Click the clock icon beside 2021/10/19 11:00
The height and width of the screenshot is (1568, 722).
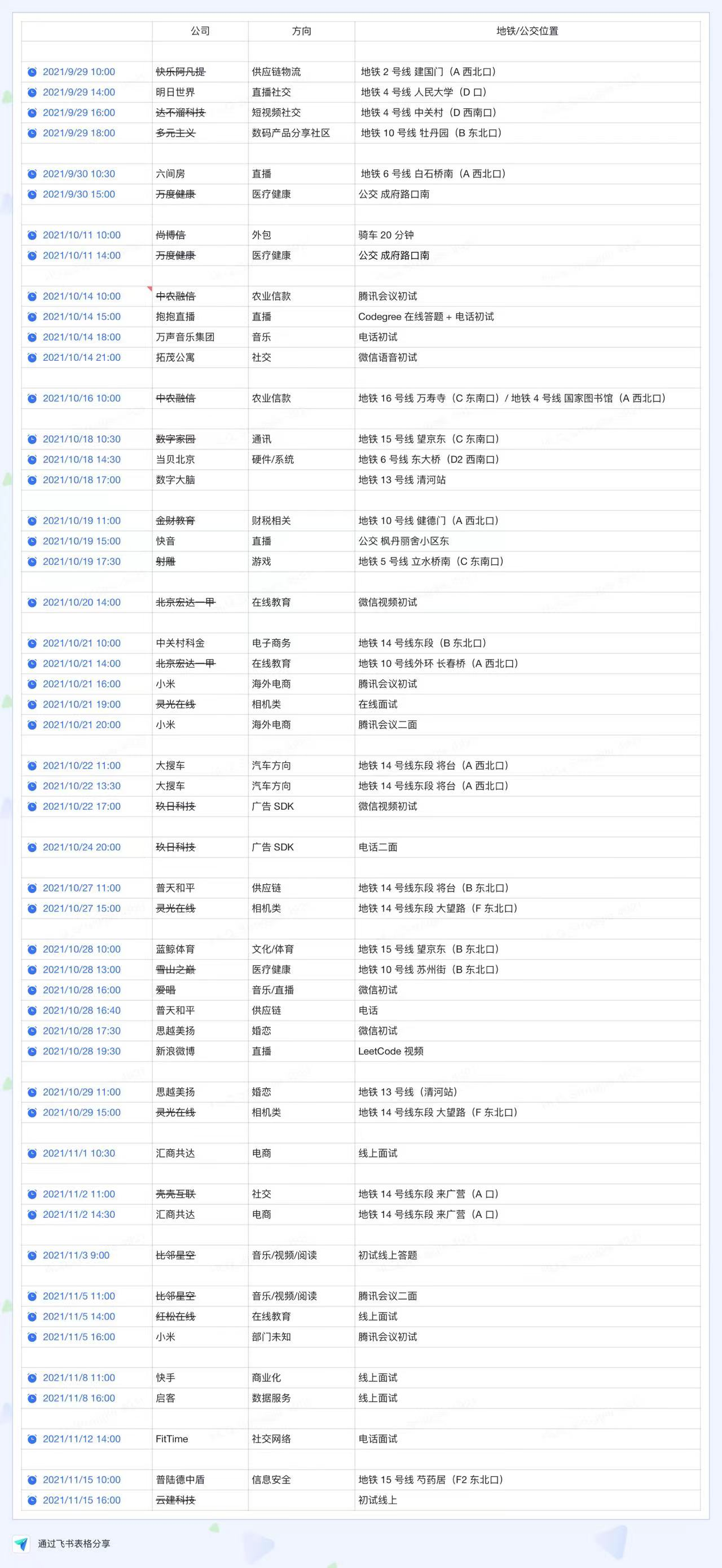click(x=32, y=520)
